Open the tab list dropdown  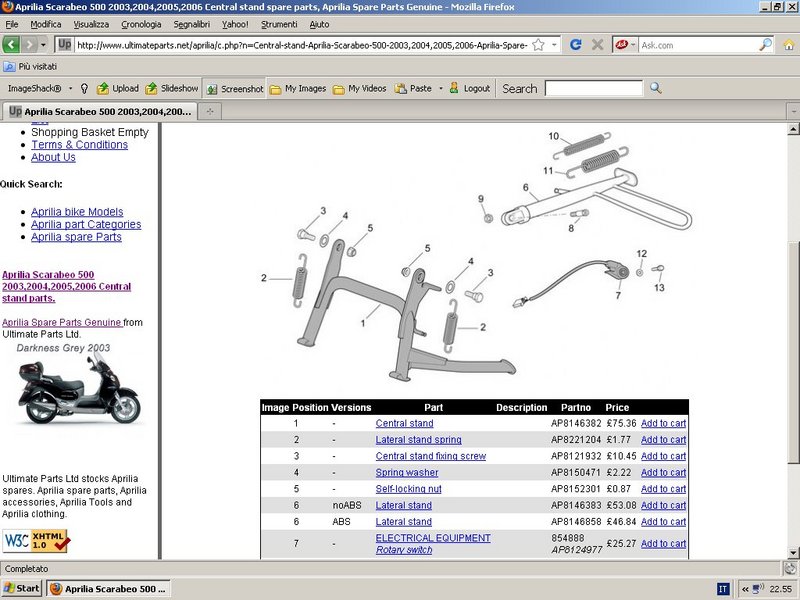pos(793,111)
